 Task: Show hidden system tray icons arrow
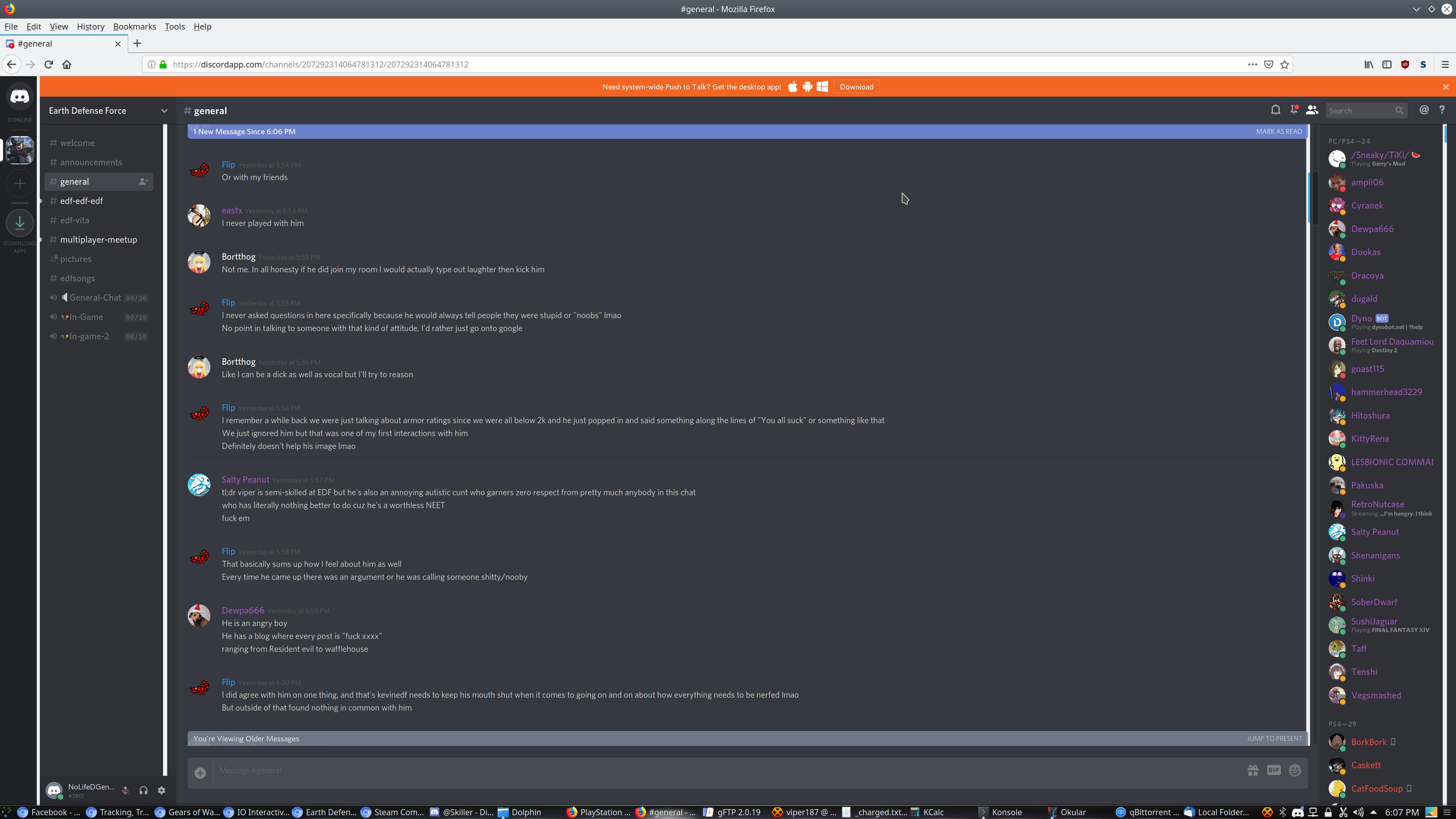1373,812
